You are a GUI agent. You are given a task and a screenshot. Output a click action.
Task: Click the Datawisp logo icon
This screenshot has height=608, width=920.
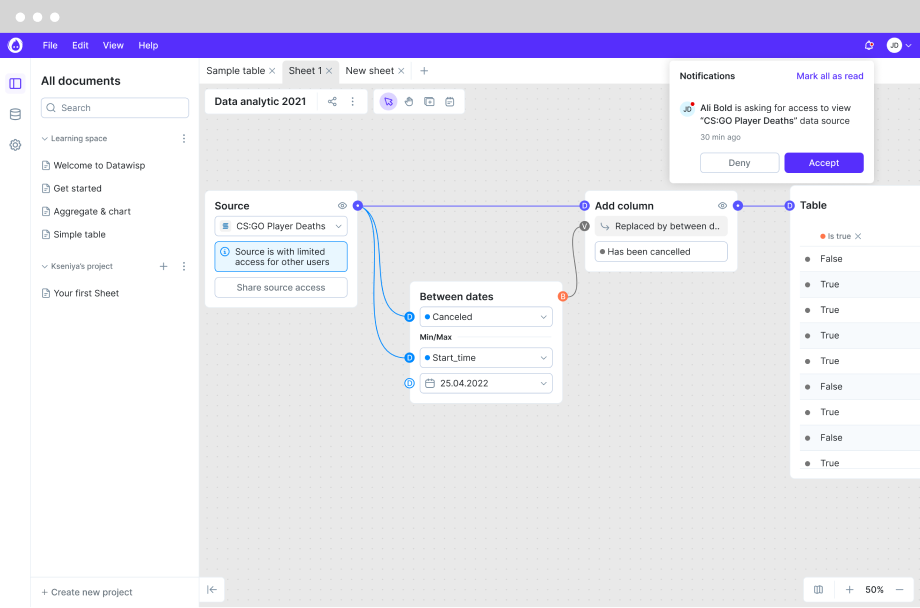(x=15, y=45)
